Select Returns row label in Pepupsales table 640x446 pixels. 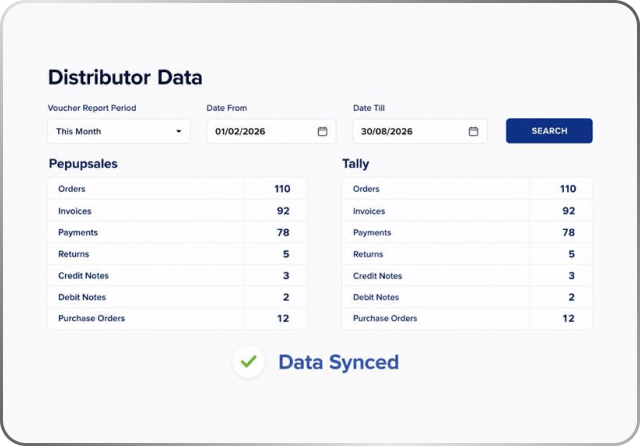pyautogui.click(x=73, y=254)
